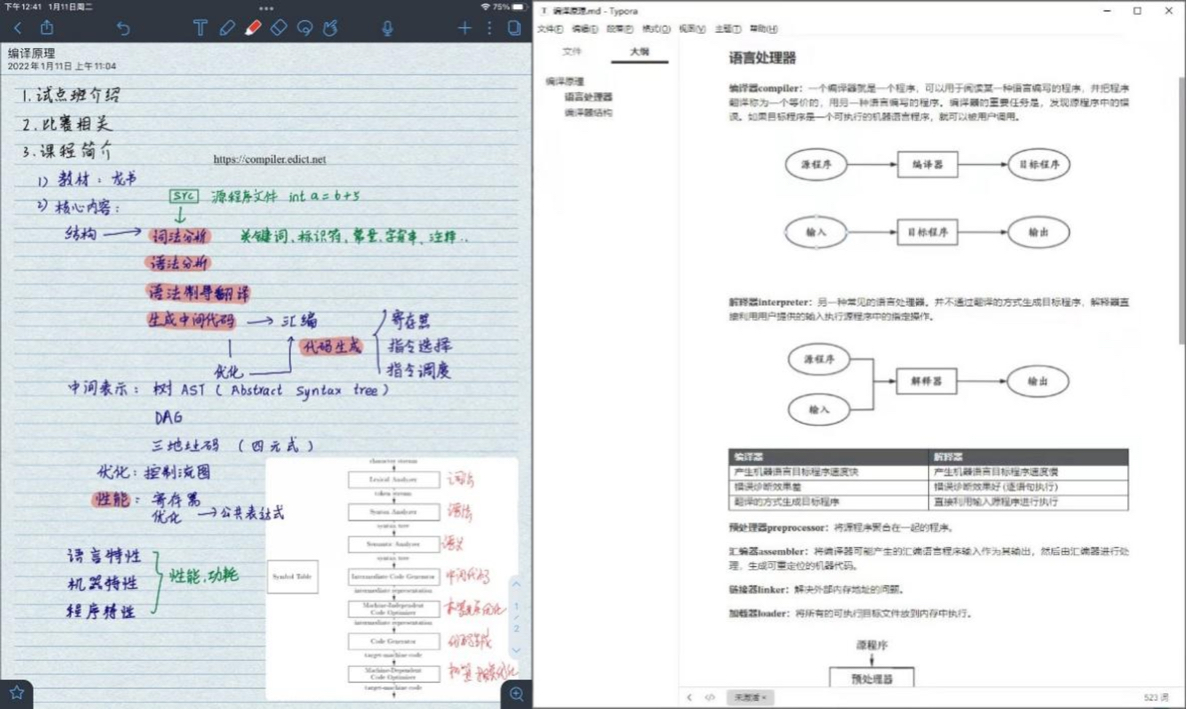The image size is (1187, 709).
Task: Tap the undo arrow
Action: (123, 28)
